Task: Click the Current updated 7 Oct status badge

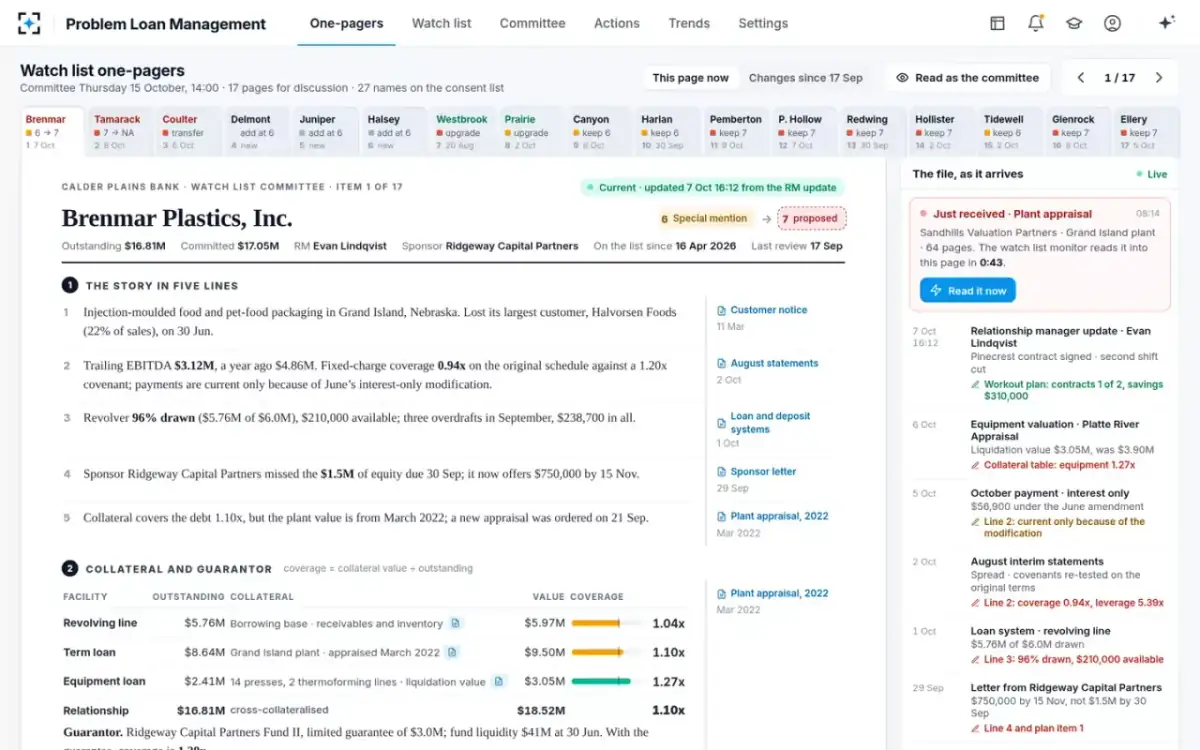Action: (712, 187)
